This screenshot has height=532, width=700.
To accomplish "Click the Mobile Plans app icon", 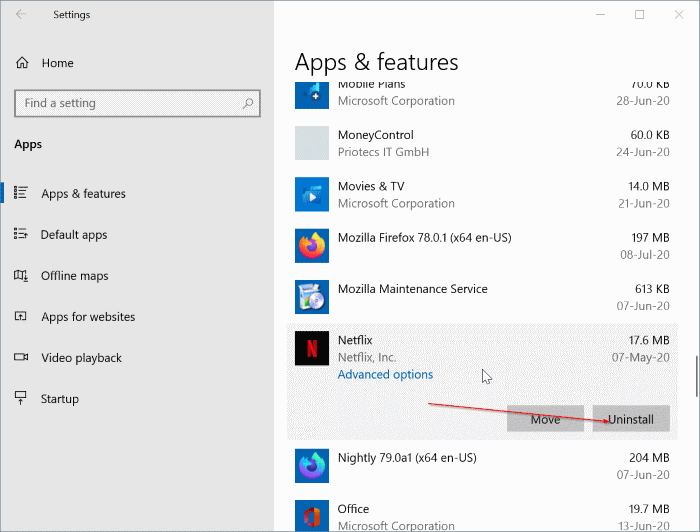I will coord(312,95).
